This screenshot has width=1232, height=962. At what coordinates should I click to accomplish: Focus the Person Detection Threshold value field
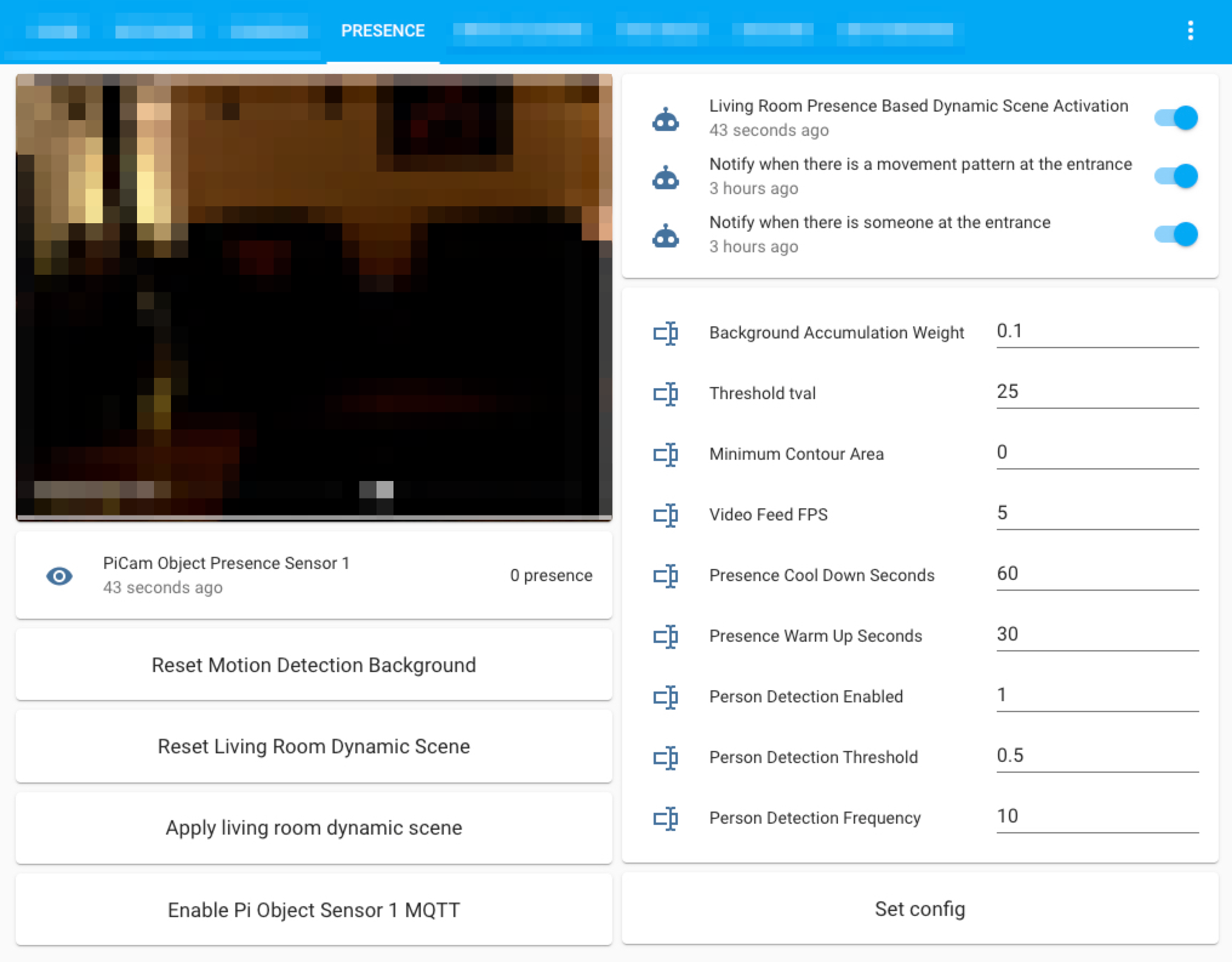1097,756
